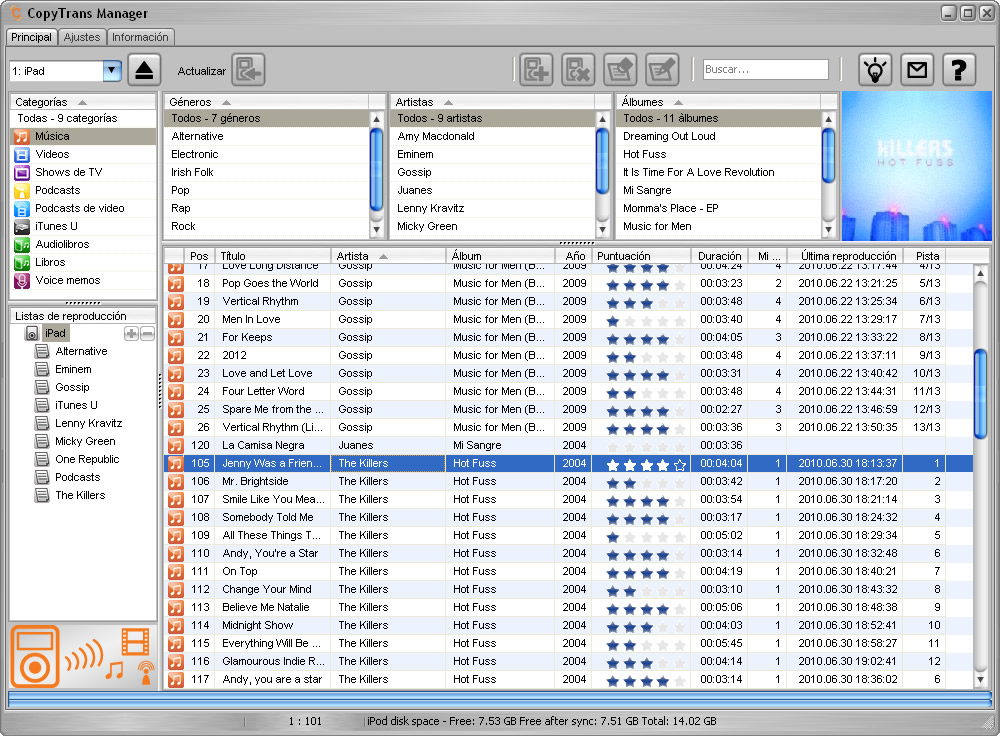1000x736 pixels.
Task: Select album Momma's Place - EP
Action: (718, 208)
